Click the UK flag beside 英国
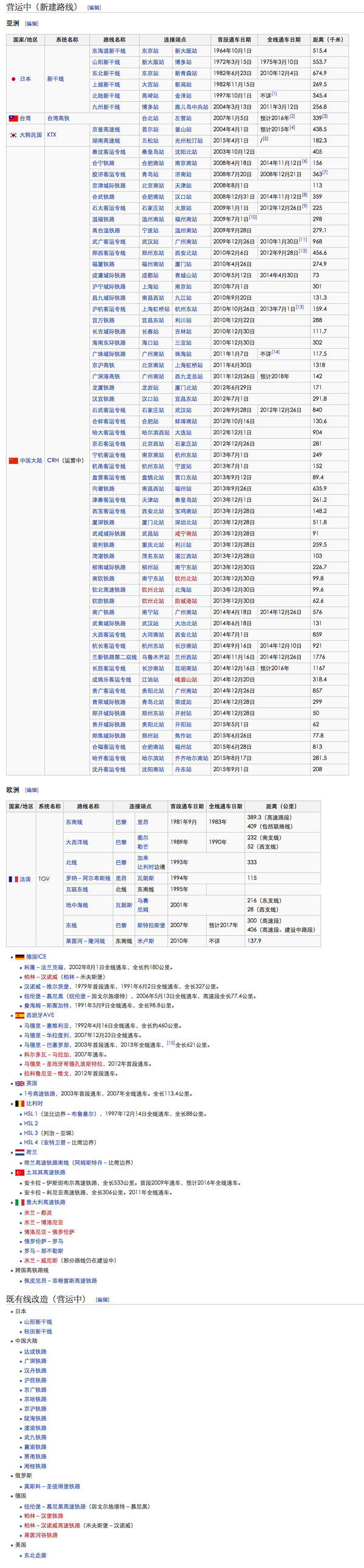364x1568 pixels. click(x=20, y=1084)
